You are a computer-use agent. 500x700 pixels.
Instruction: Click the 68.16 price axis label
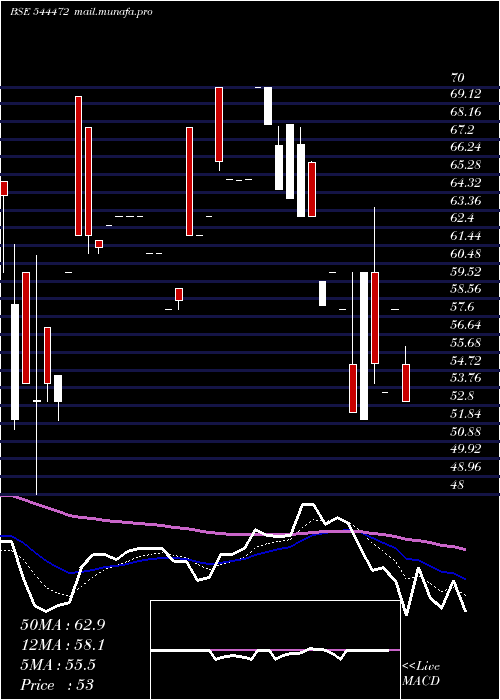click(466, 112)
